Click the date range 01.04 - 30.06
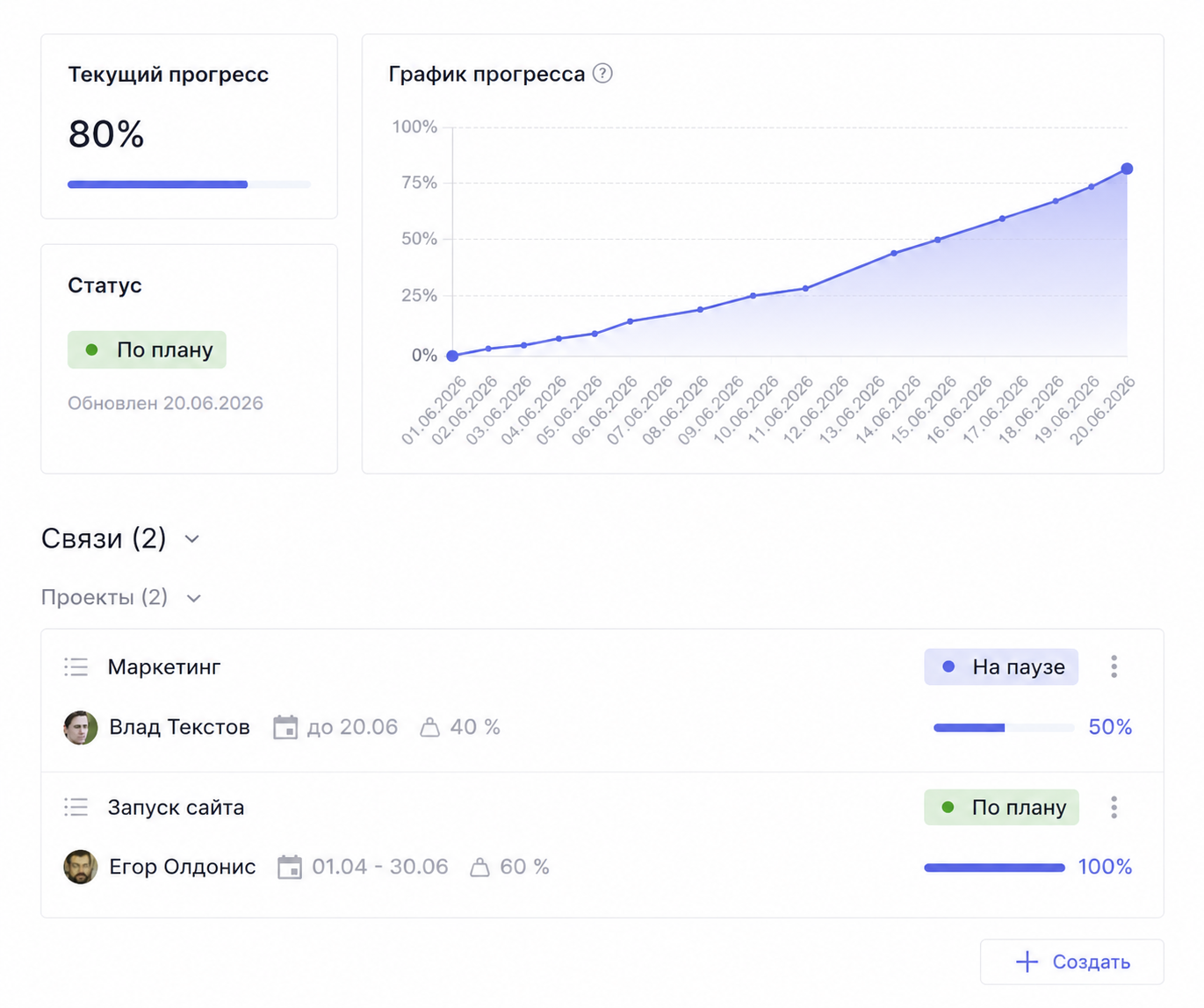 (380, 867)
